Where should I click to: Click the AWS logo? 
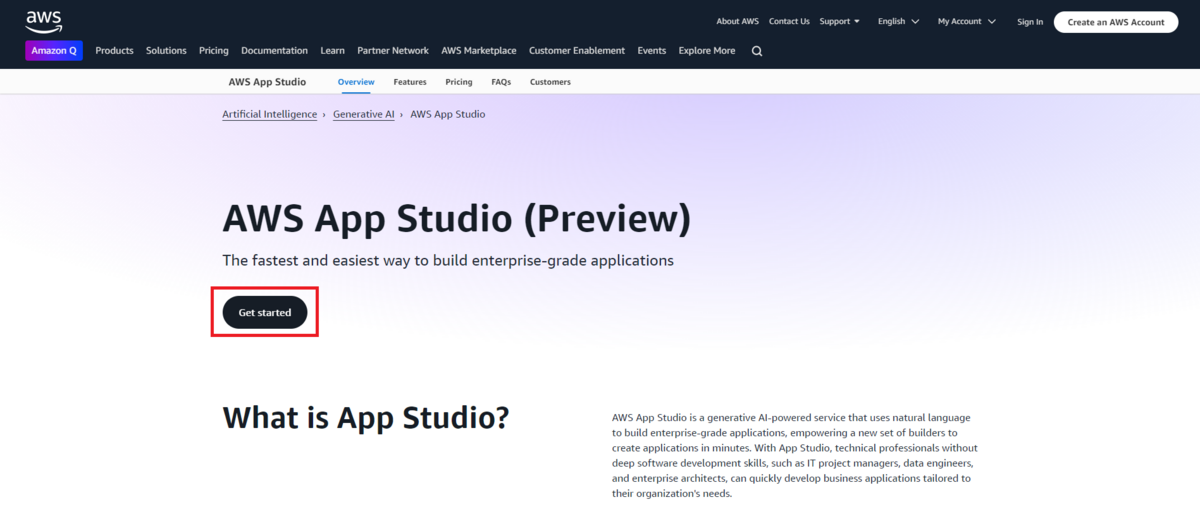click(x=44, y=21)
